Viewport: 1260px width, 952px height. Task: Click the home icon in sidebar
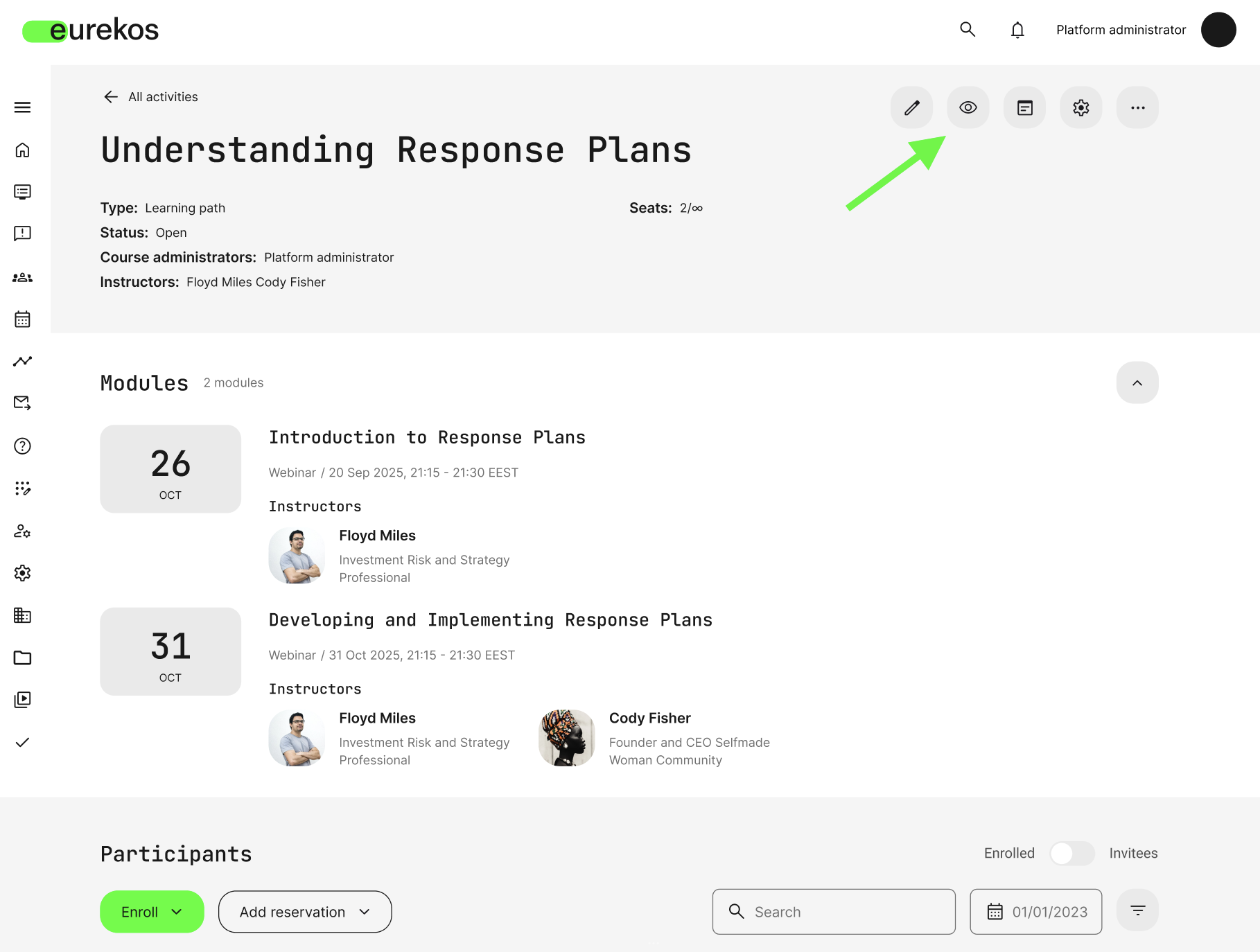point(22,150)
